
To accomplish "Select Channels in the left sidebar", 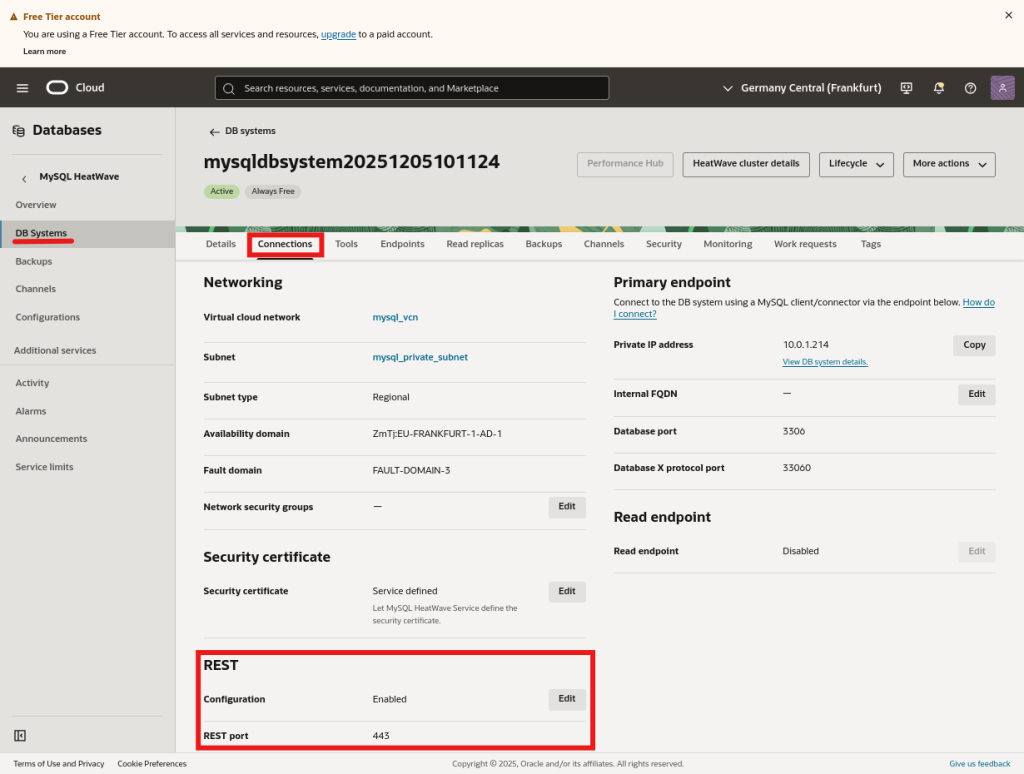I will pyautogui.click(x=35, y=289).
